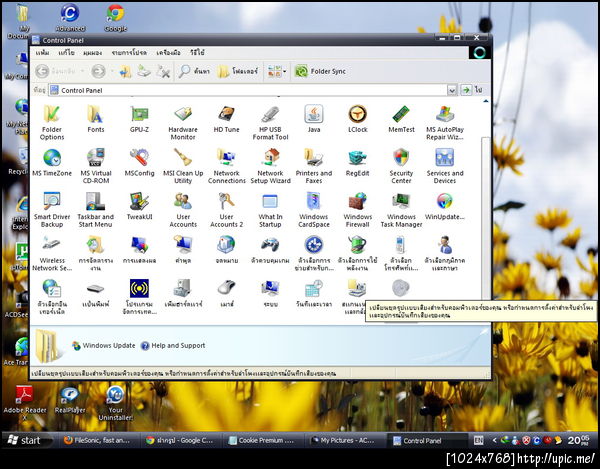Open the WinUpdate icon
The width and height of the screenshot is (600, 469).
click(x=445, y=206)
